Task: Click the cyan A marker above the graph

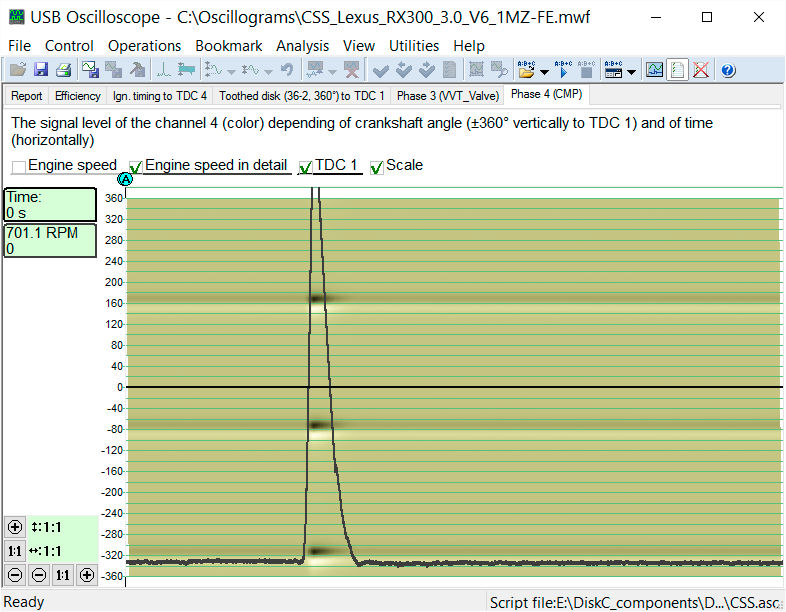Action: tap(125, 179)
